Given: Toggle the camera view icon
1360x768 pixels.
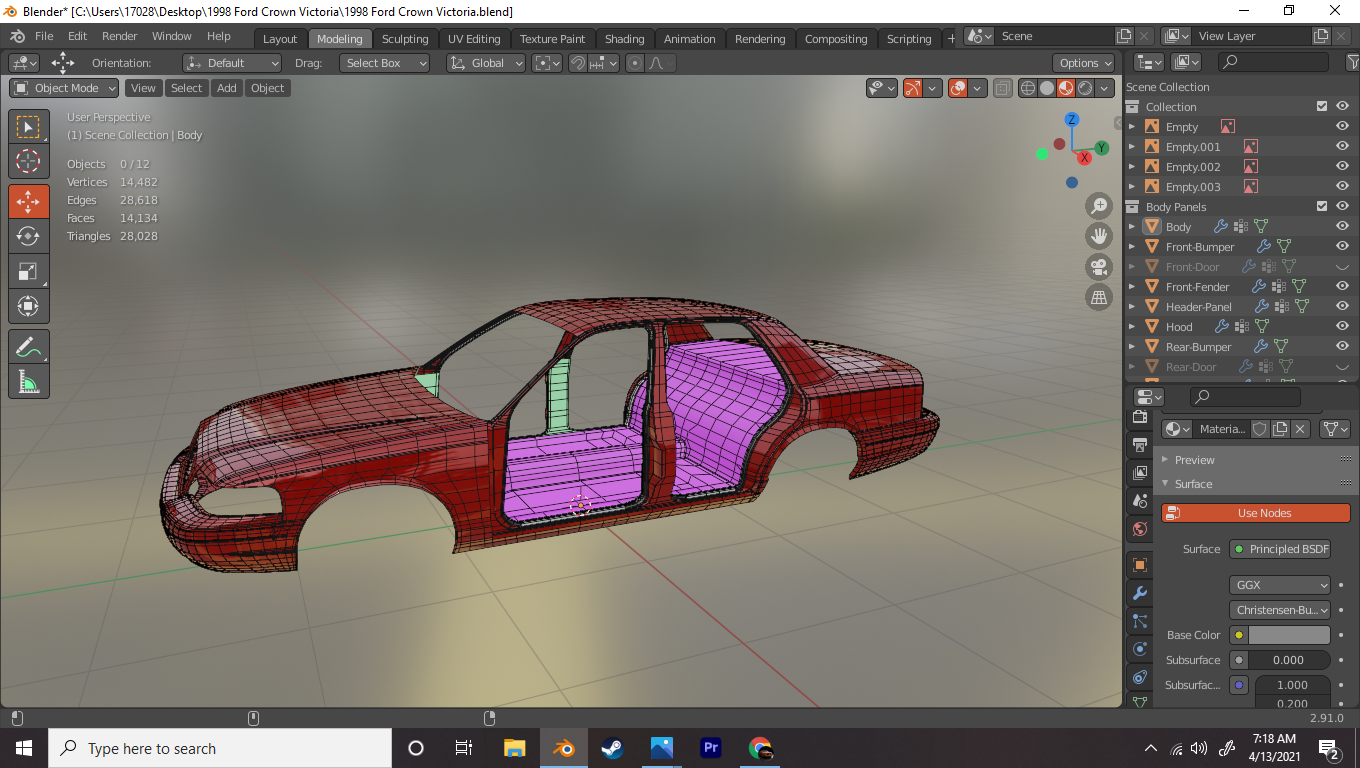Looking at the screenshot, I should [x=1099, y=267].
